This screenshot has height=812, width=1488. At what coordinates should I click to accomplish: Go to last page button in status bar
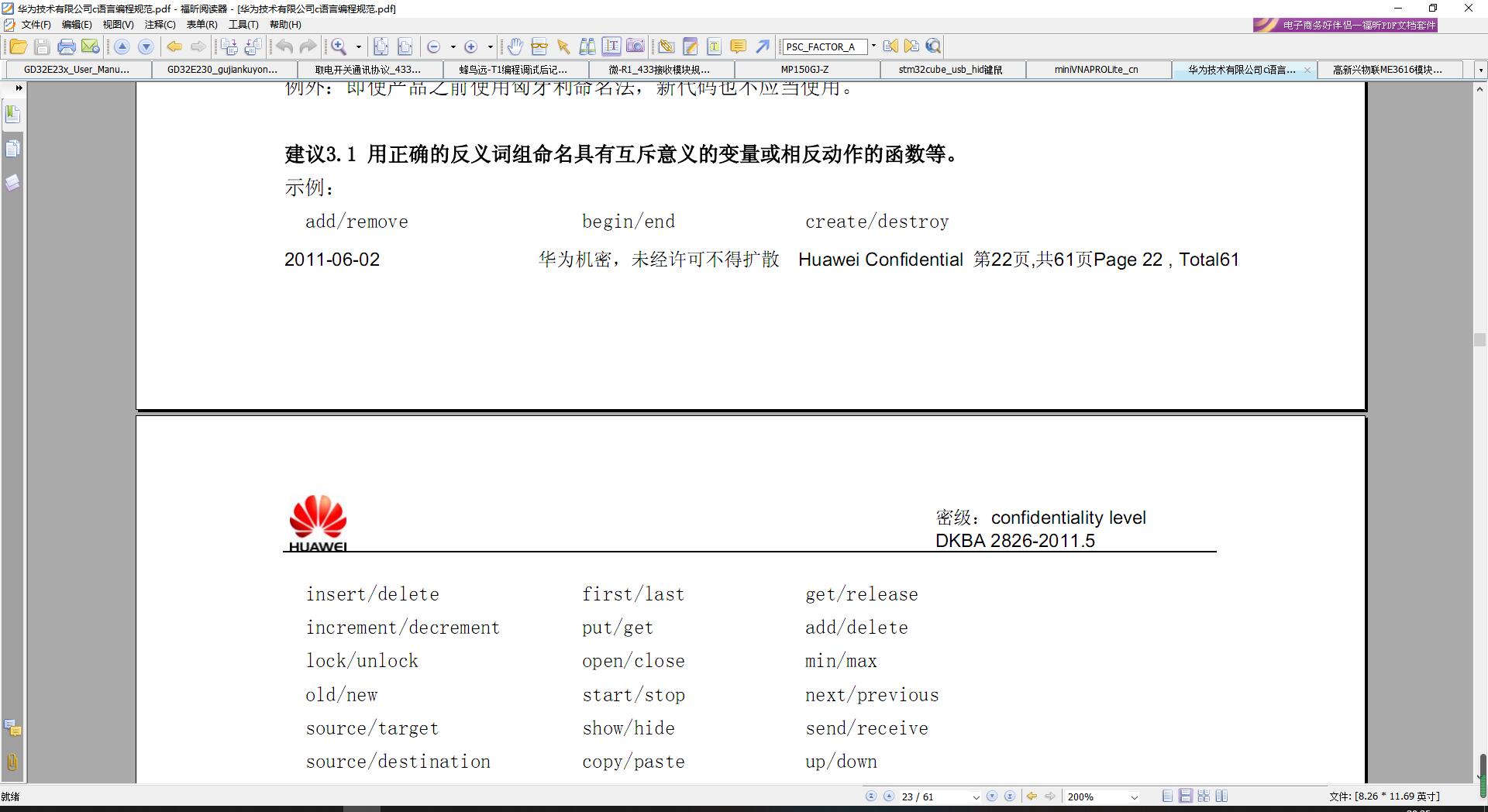click(1010, 796)
